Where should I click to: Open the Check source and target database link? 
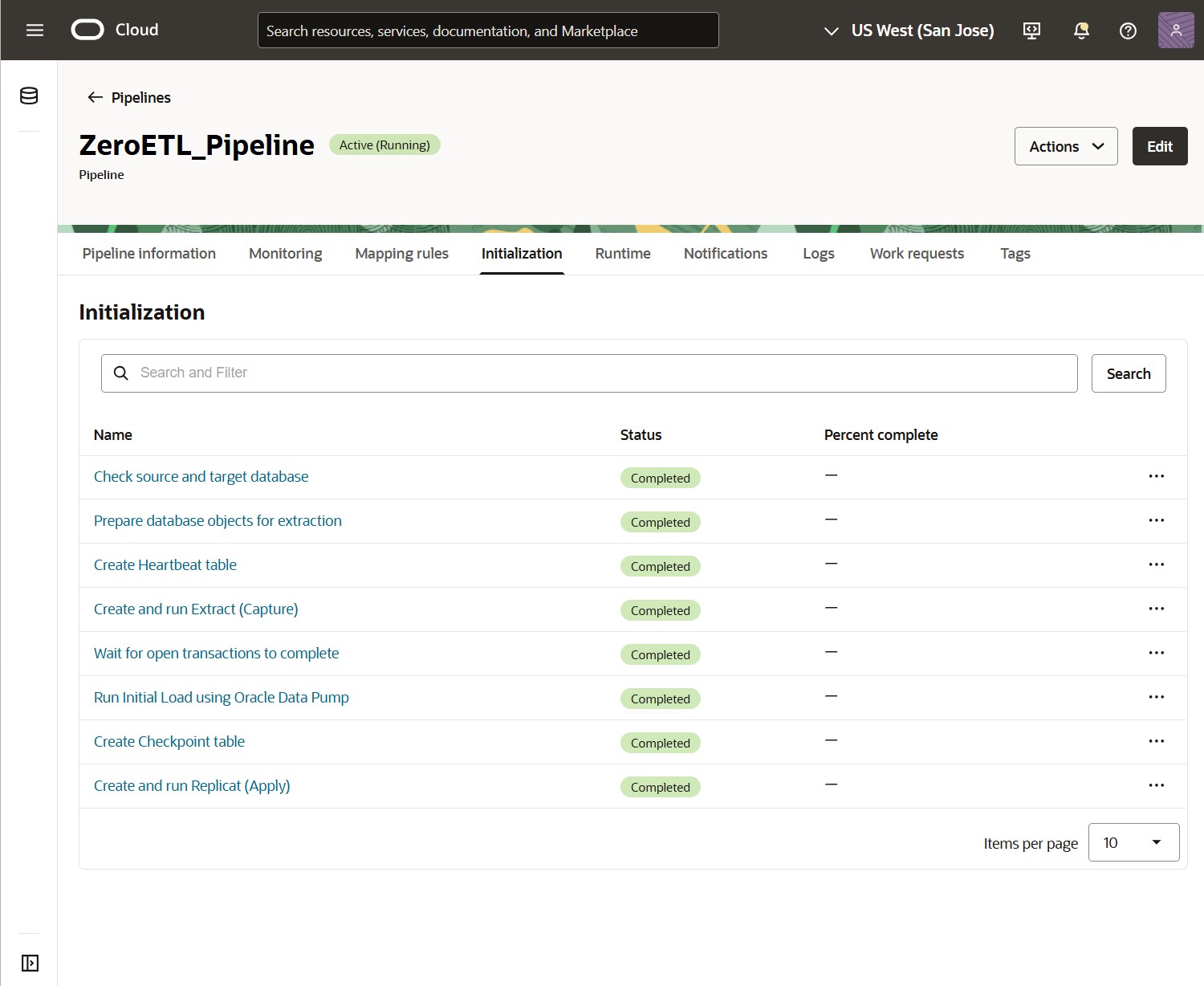tap(201, 476)
